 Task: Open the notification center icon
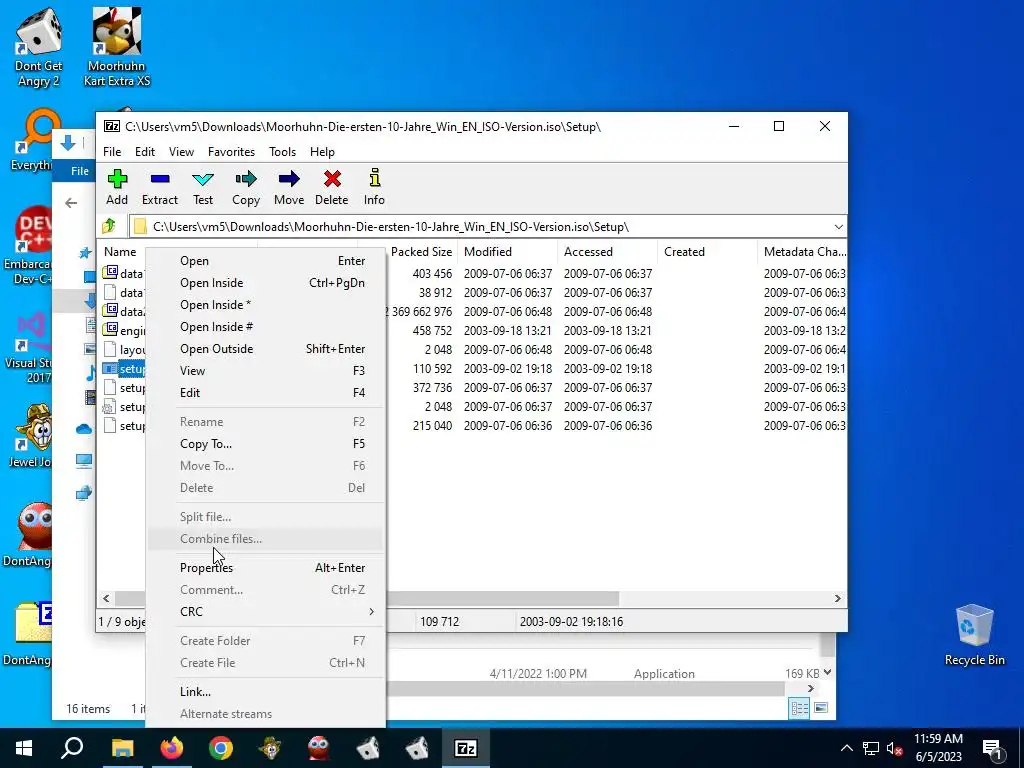tap(992, 748)
